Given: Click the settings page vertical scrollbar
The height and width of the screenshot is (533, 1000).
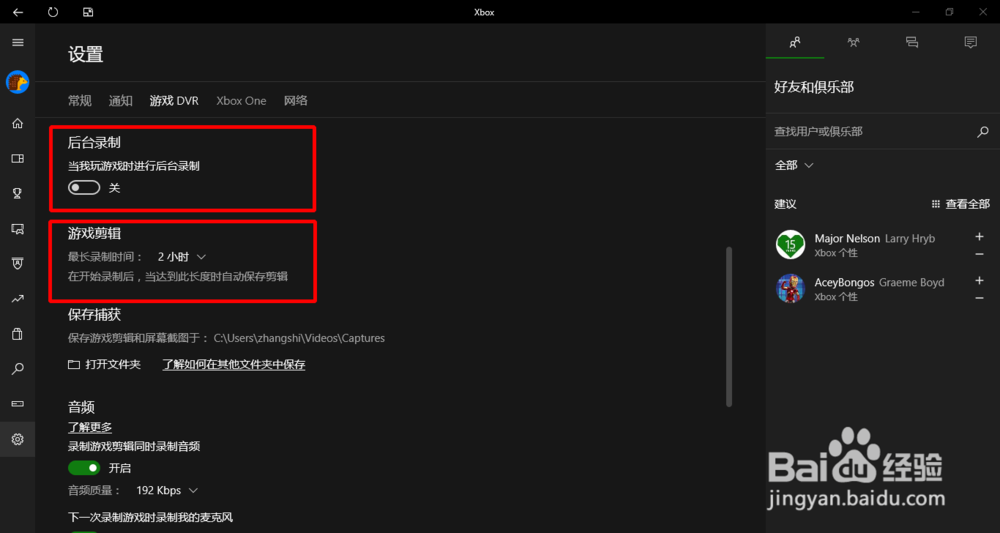Looking at the screenshot, I should point(729,326).
